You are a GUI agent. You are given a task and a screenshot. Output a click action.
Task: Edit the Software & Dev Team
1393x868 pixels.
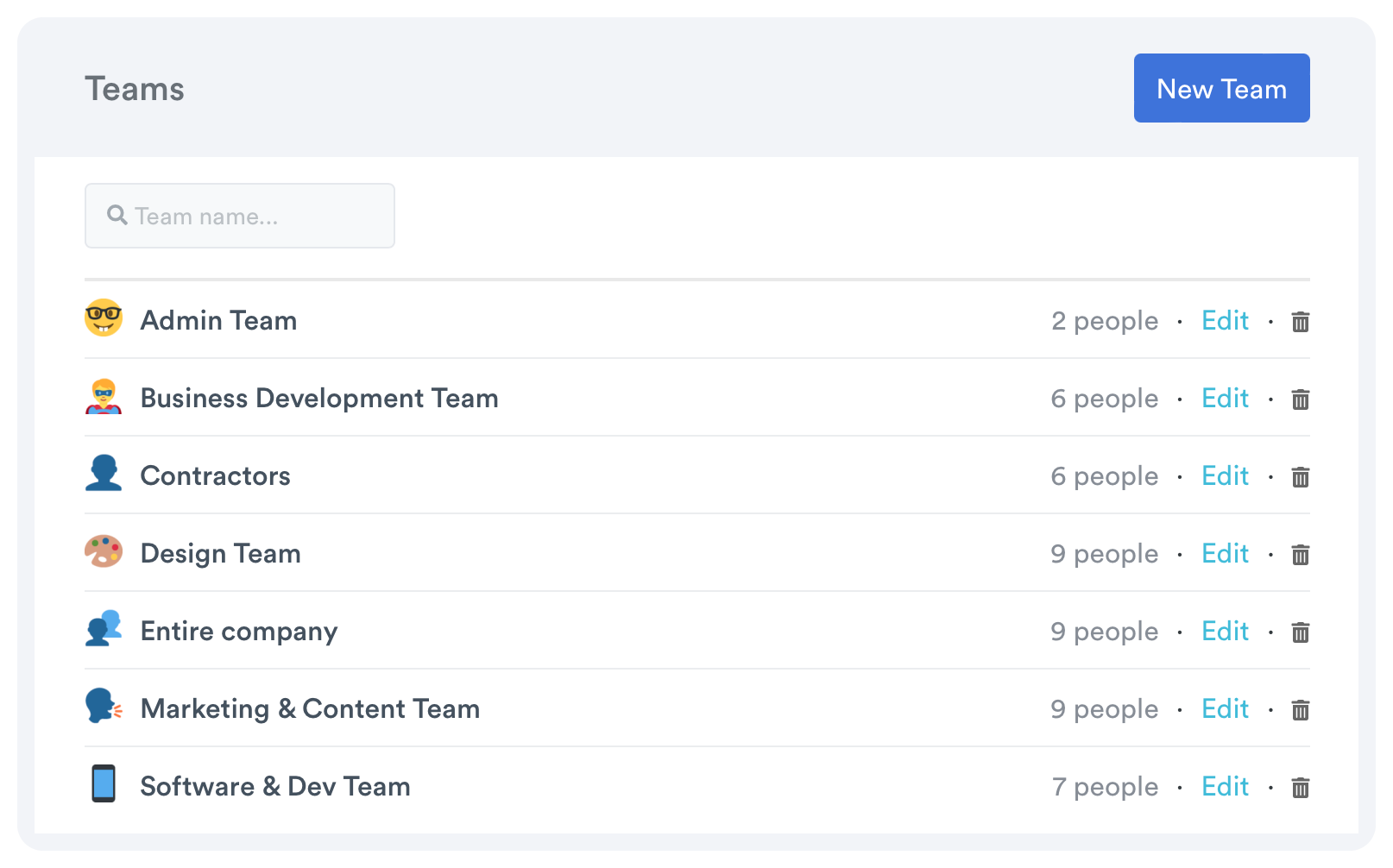(x=1225, y=787)
